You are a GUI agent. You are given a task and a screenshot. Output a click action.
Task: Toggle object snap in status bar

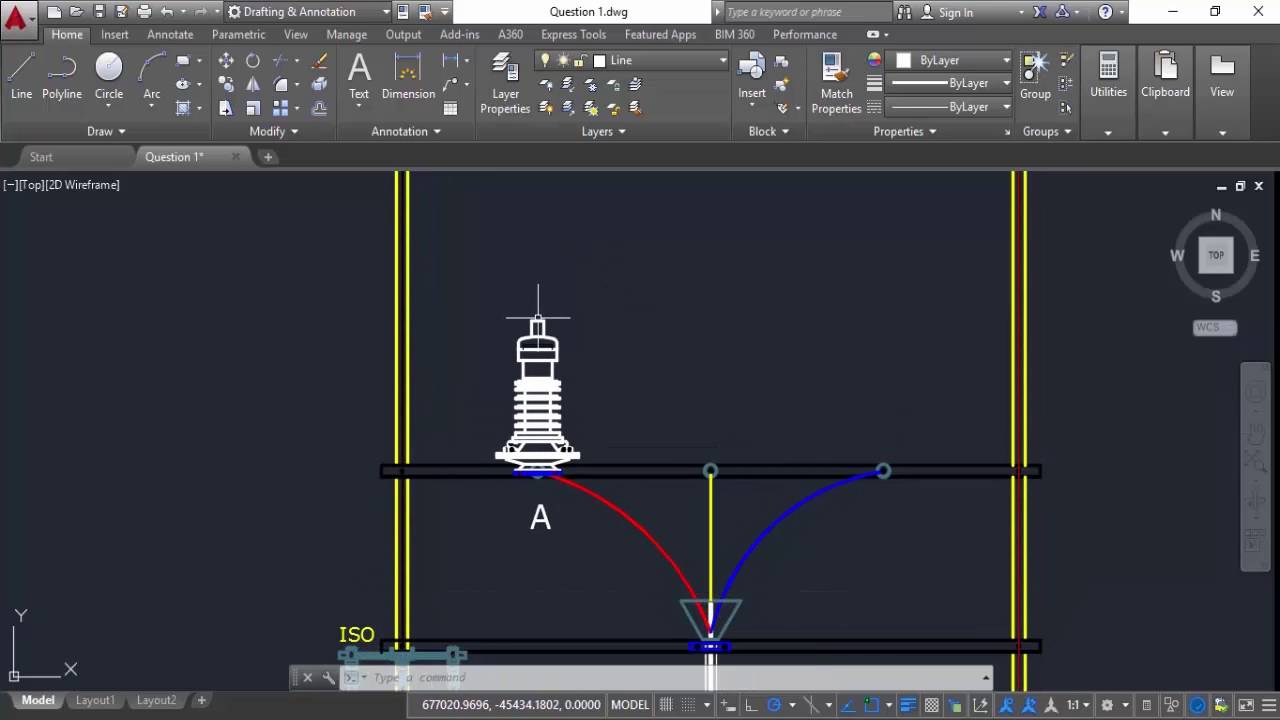click(871, 705)
